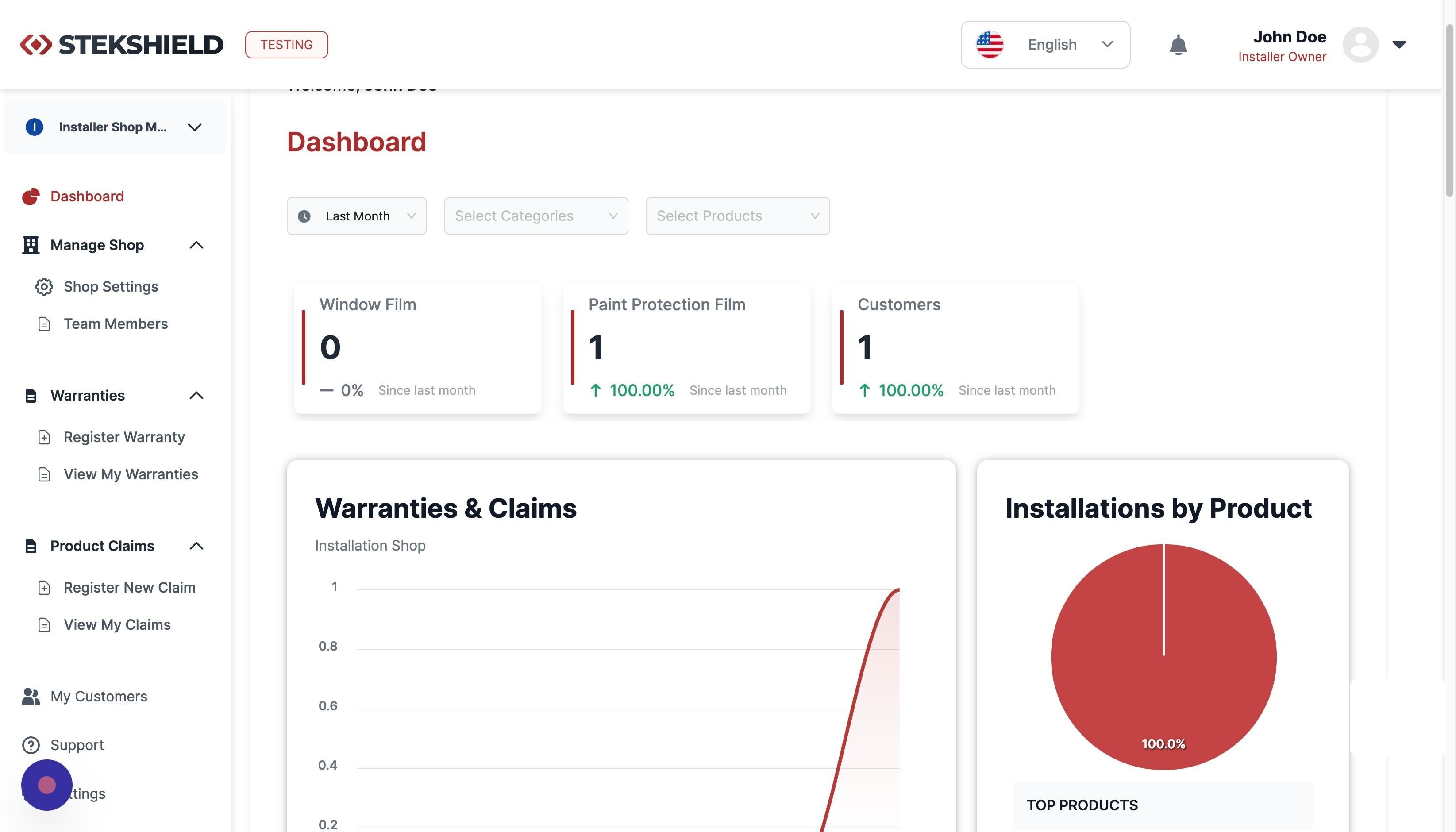Open My Customers page
This screenshot has width=1456, height=832.
(x=99, y=697)
